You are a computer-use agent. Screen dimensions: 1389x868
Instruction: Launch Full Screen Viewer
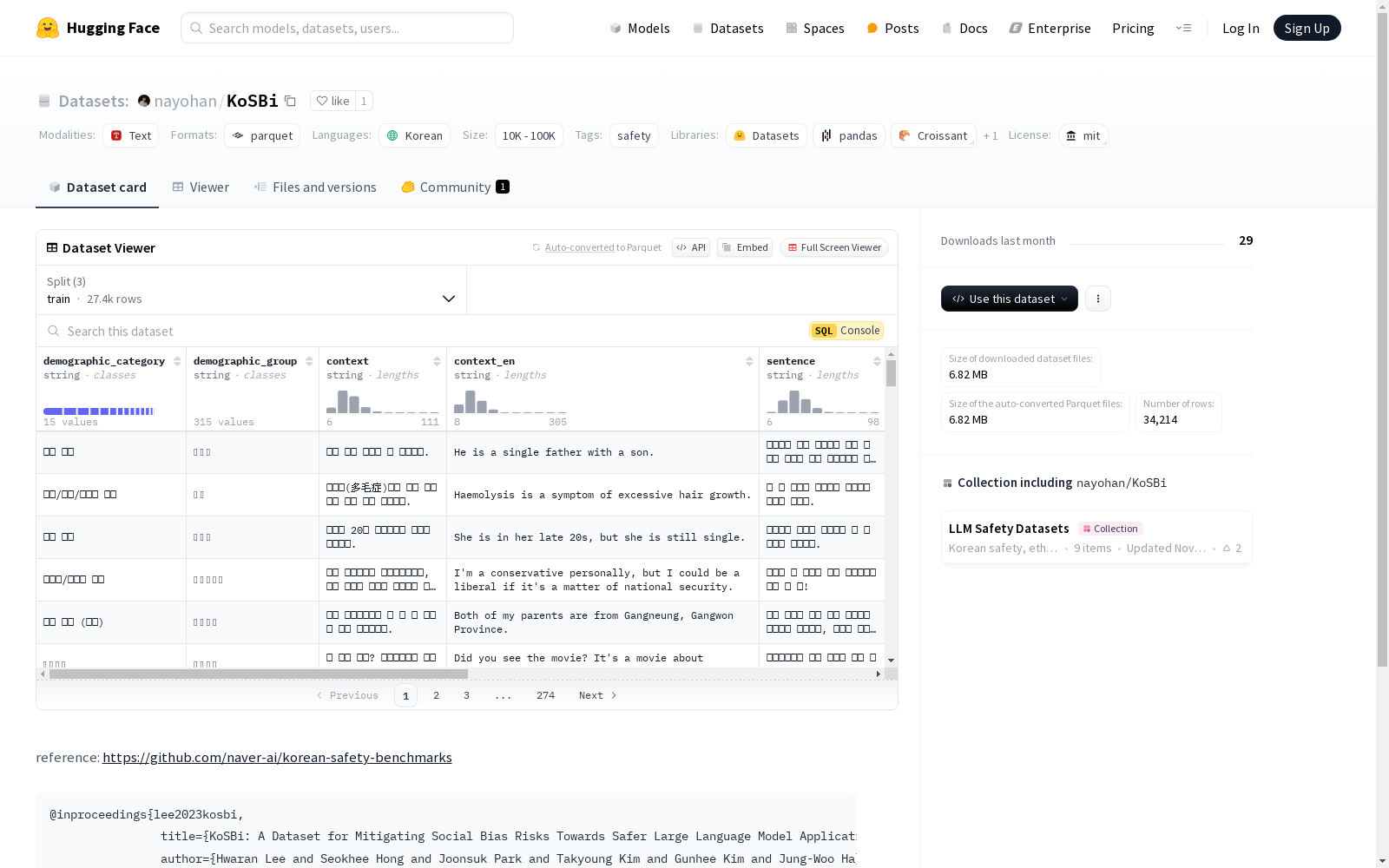pyautogui.click(x=834, y=247)
